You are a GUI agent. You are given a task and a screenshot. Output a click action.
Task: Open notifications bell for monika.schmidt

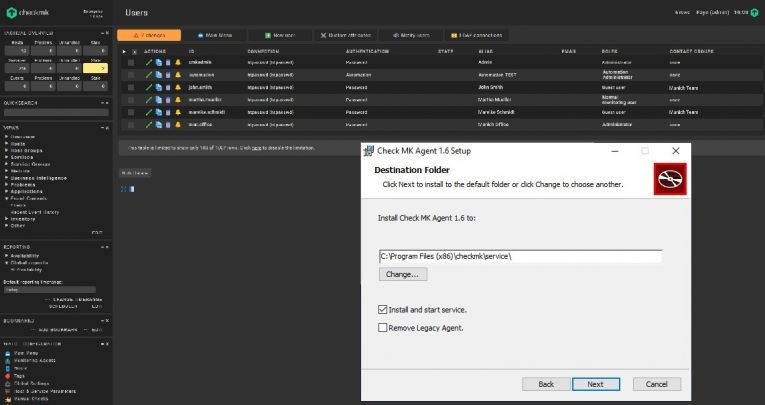click(178, 112)
